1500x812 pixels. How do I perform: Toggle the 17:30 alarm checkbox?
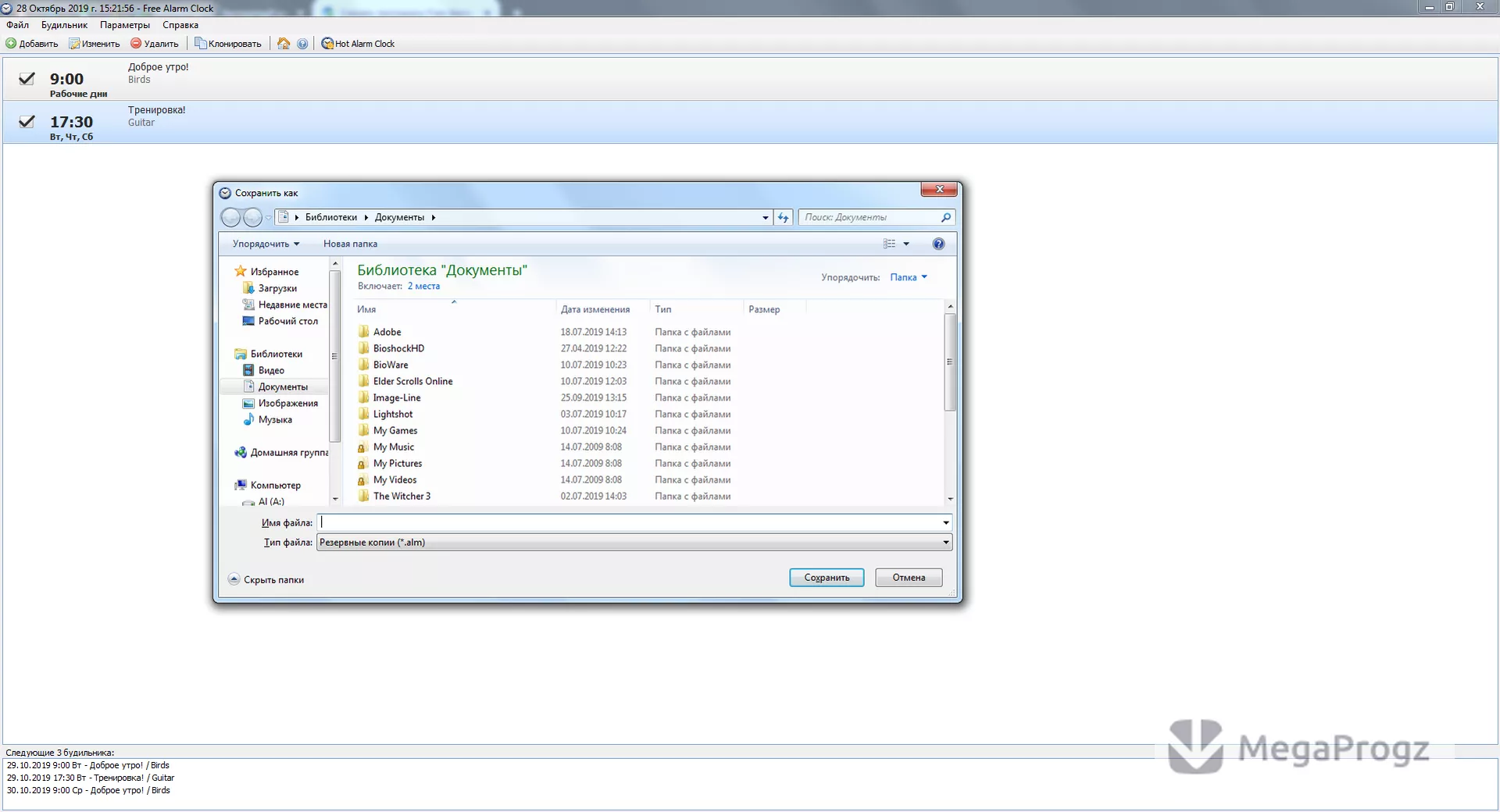coord(27,121)
